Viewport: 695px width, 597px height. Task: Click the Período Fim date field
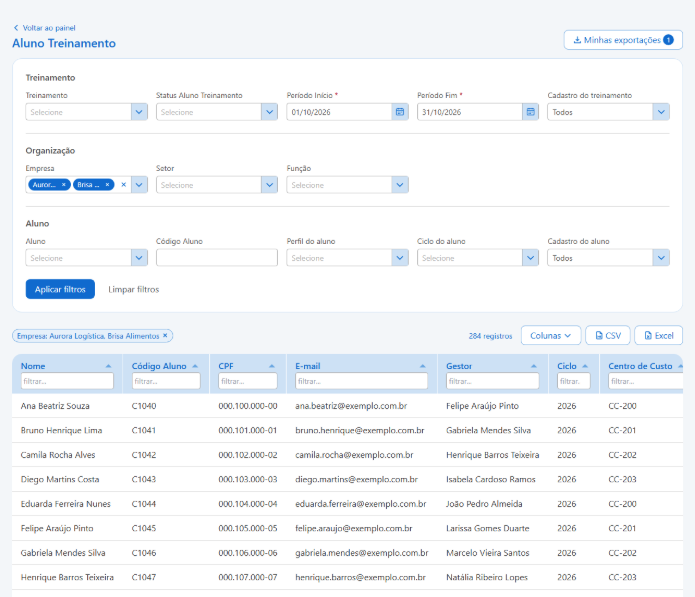[x=470, y=112]
